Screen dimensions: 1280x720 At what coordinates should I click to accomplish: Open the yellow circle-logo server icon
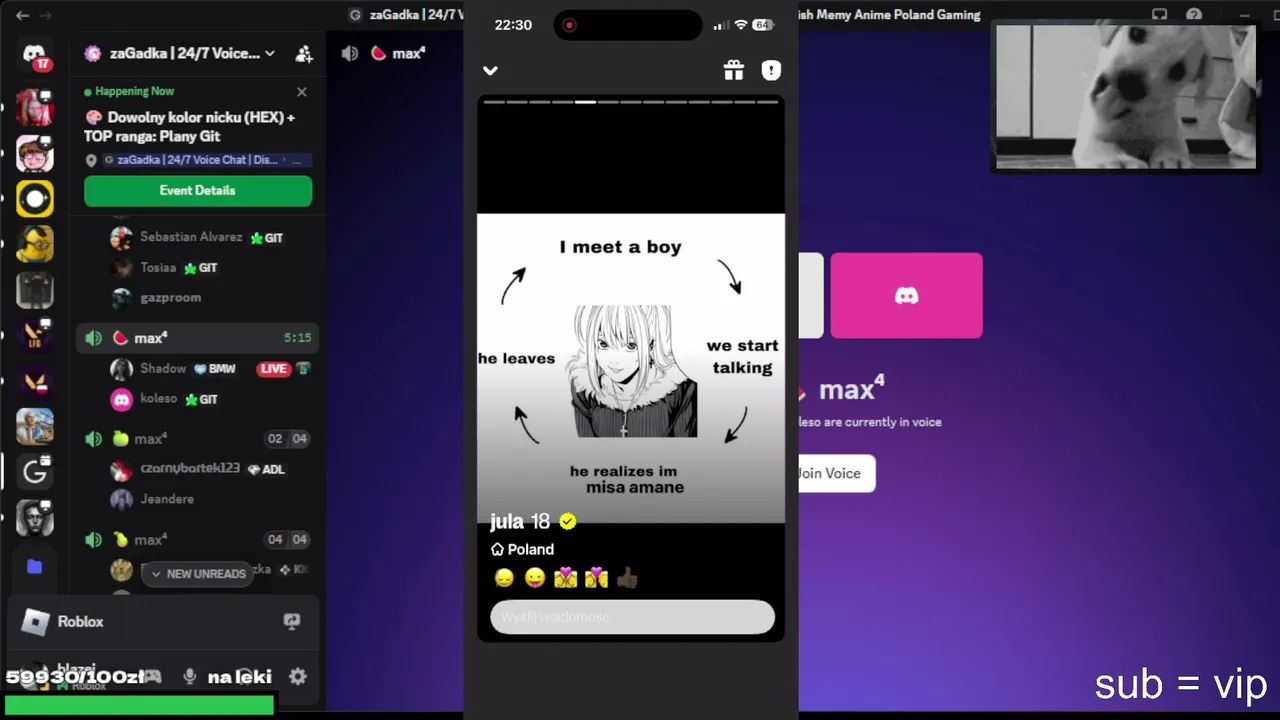point(35,199)
